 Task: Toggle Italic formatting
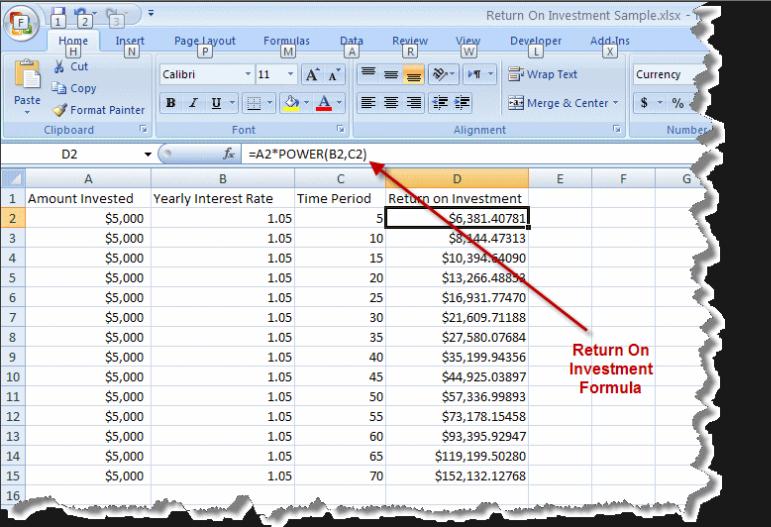190,103
